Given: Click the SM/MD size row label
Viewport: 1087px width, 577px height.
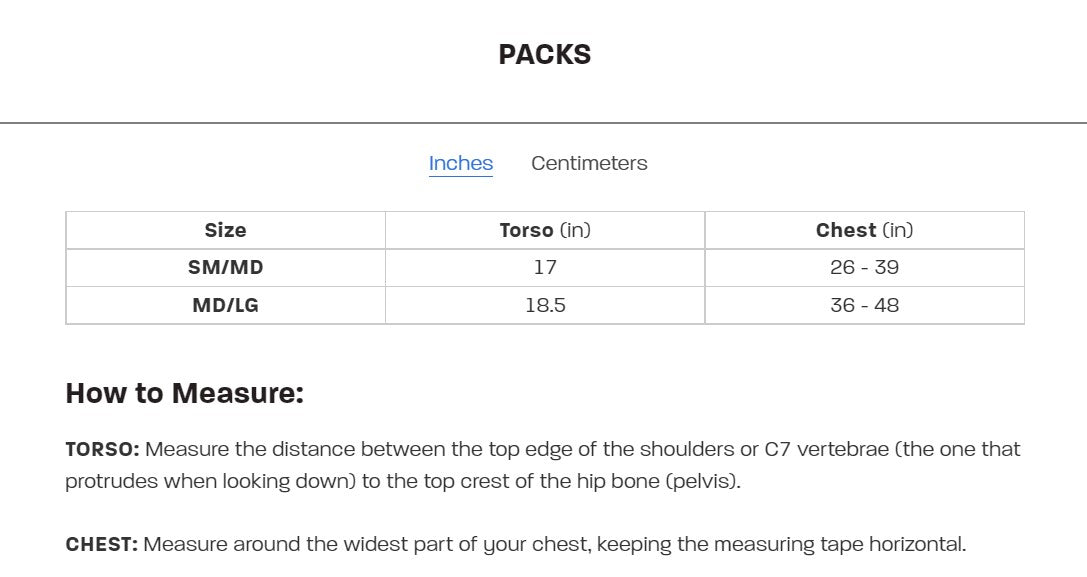Looking at the screenshot, I should pos(225,268).
